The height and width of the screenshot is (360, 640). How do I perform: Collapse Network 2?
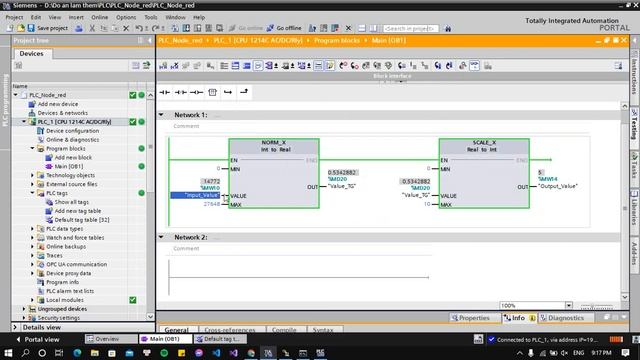pyautogui.click(x=161, y=237)
